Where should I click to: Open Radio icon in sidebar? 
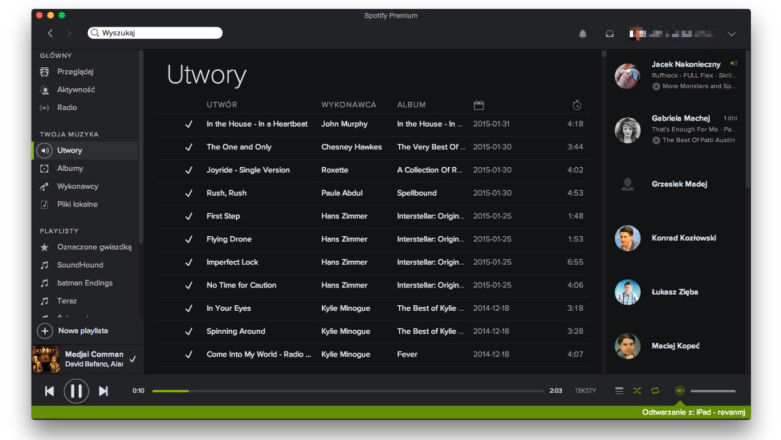tap(44, 108)
